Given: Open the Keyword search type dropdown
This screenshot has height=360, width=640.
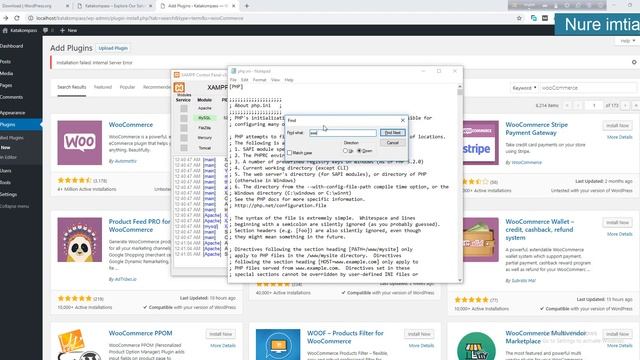Looking at the screenshot, I should 524,88.
